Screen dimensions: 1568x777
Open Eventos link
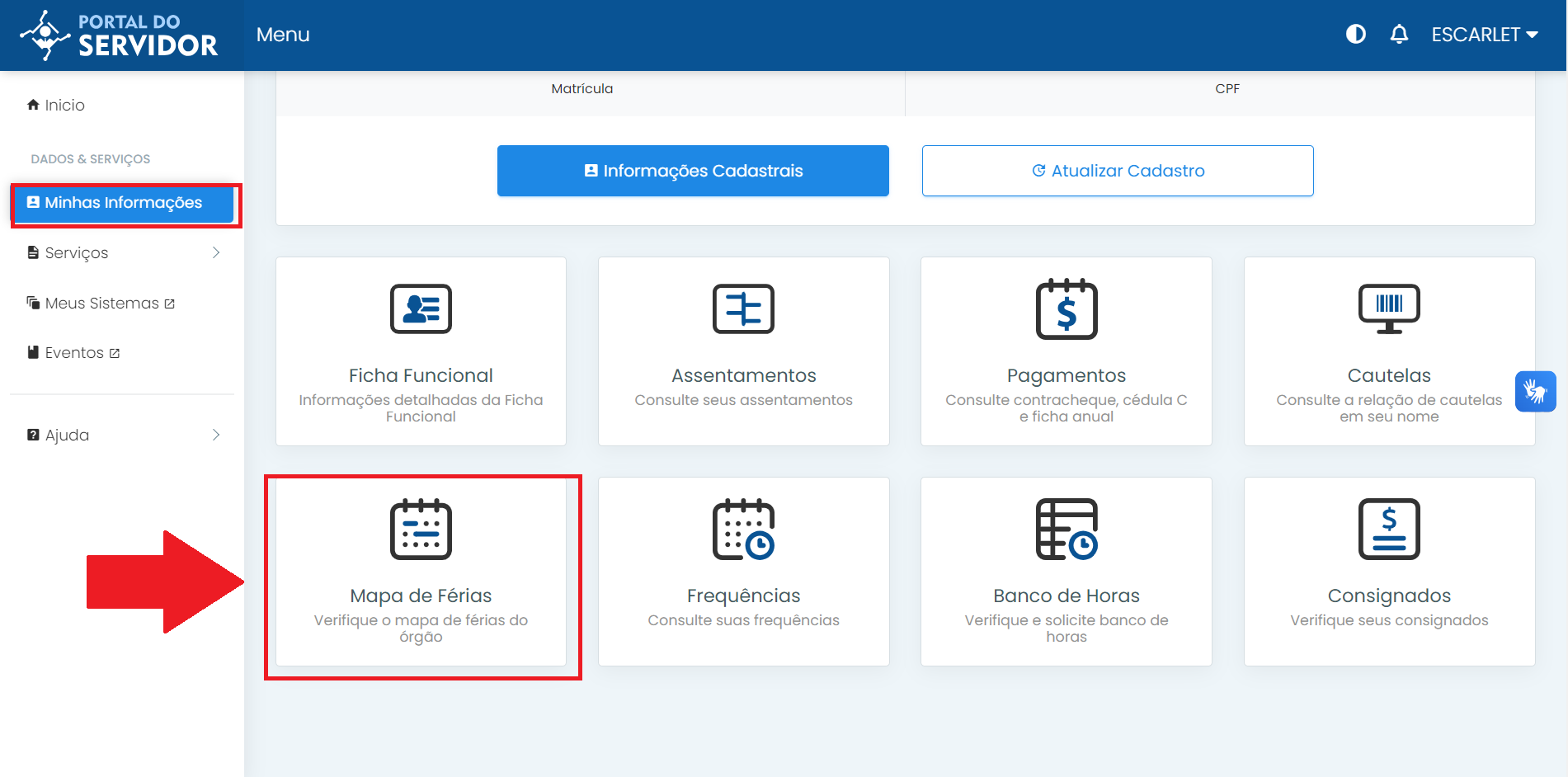(74, 353)
